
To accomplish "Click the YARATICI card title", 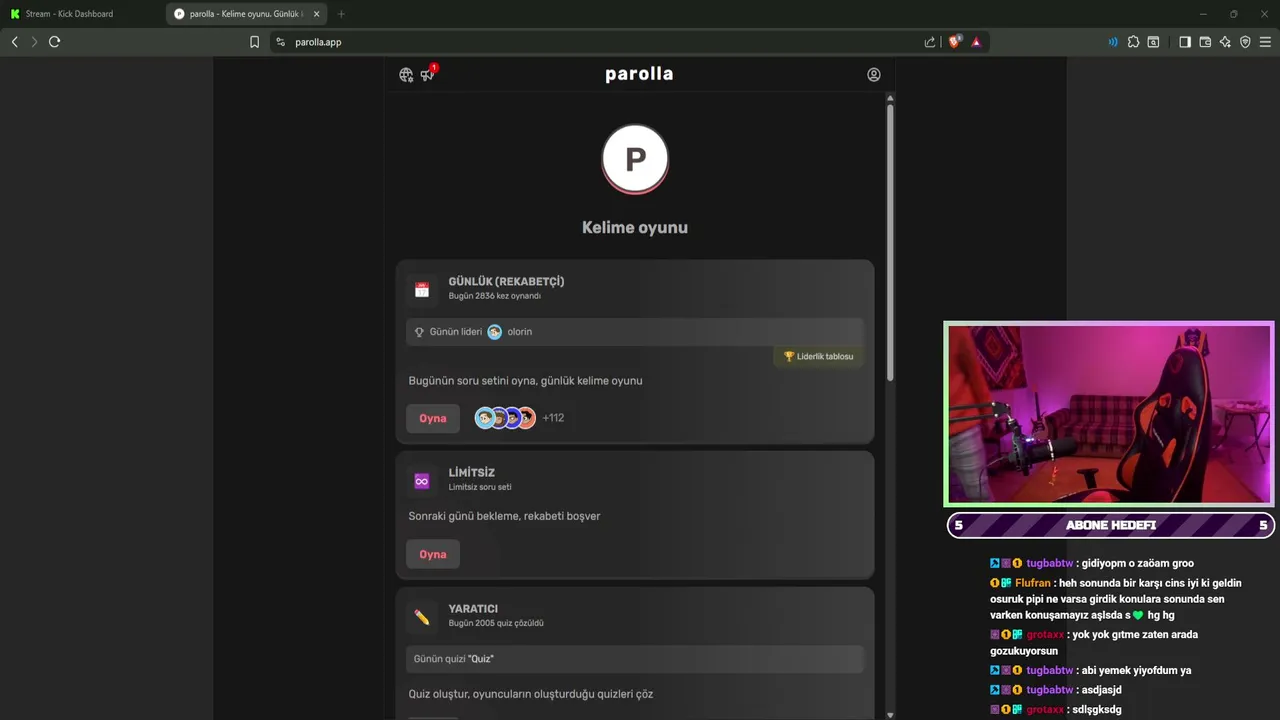I will pos(473,609).
